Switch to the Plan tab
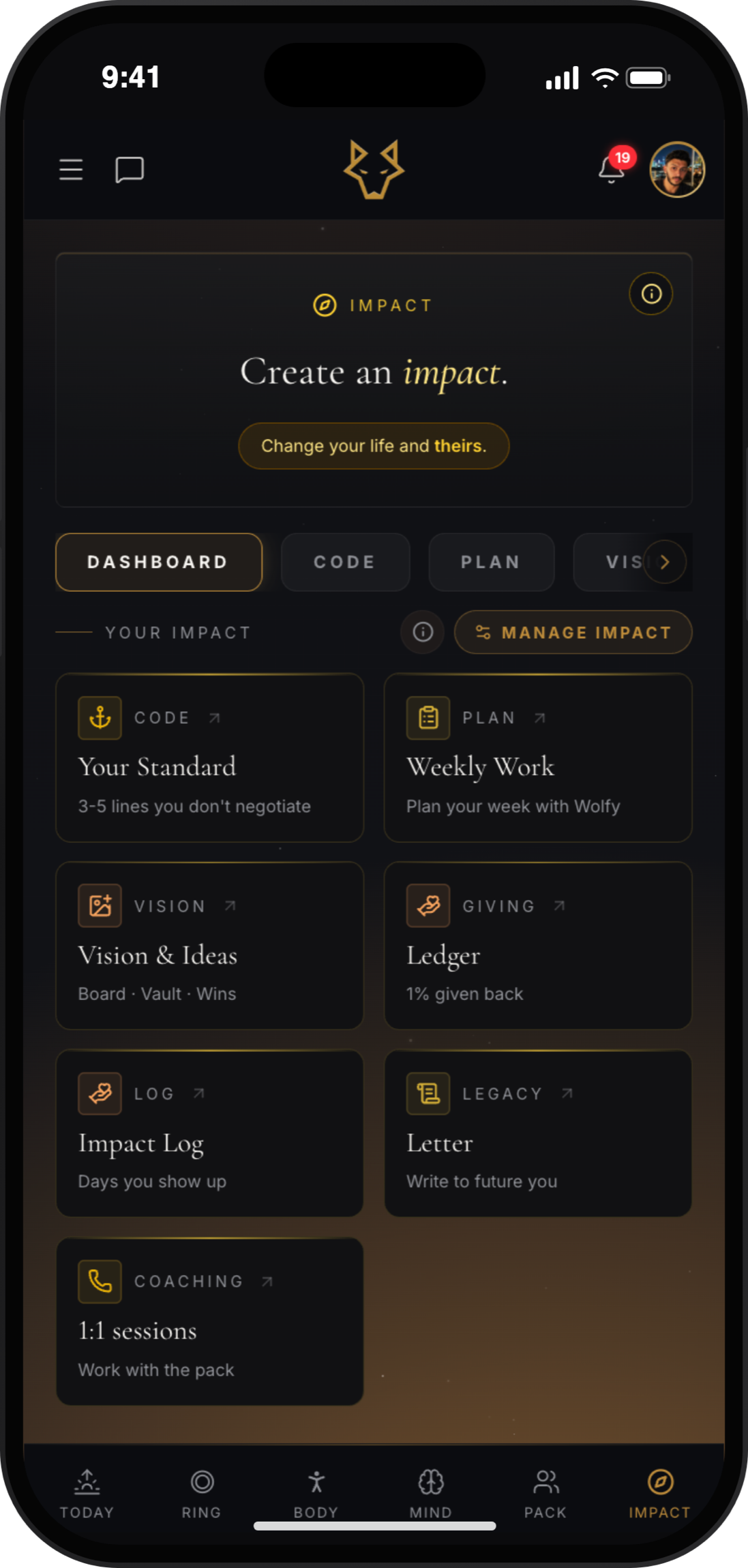The height and width of the screenshot is (1568, 748). 491,562
